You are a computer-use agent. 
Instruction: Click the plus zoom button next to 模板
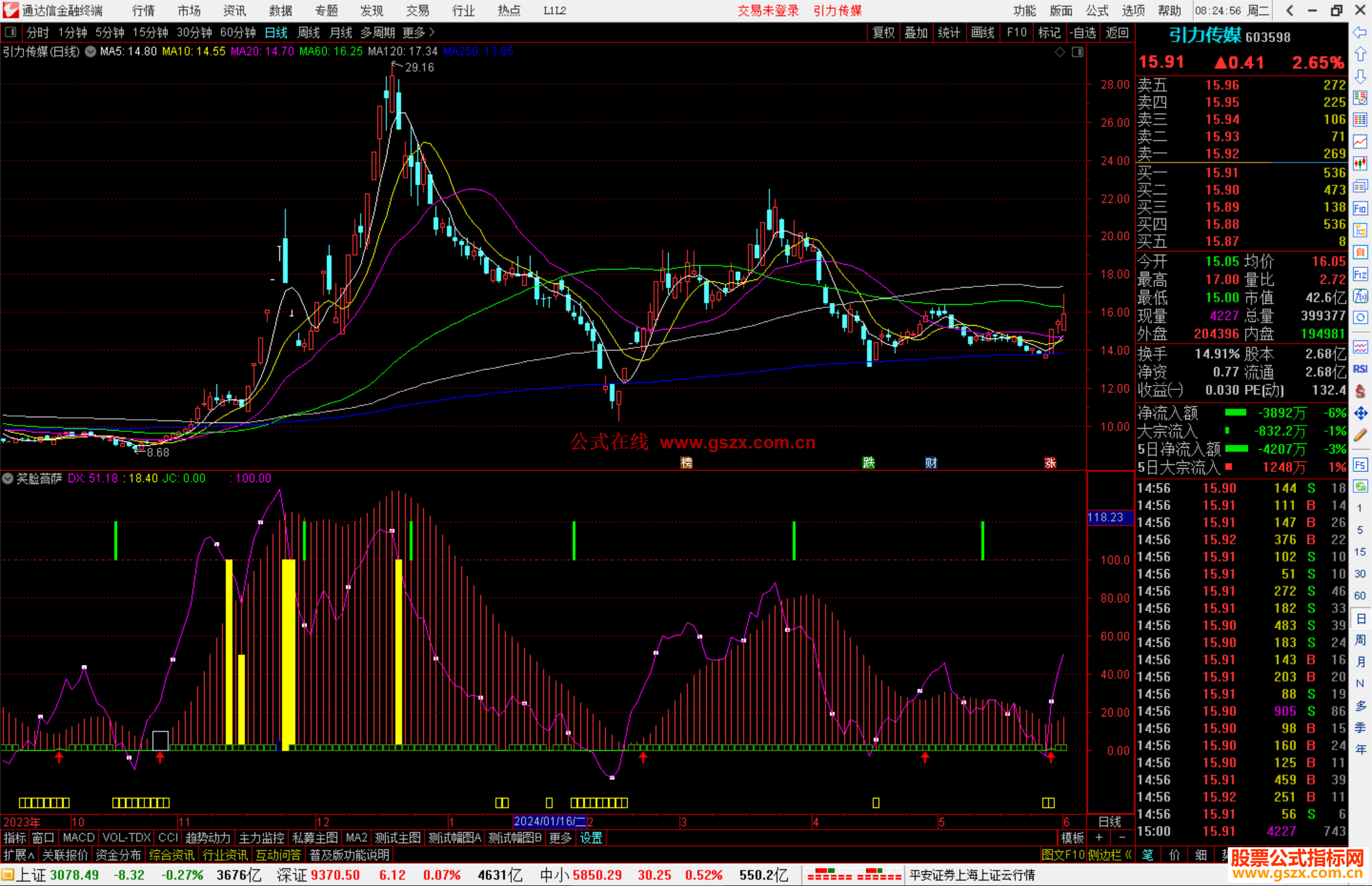pyautogui.click(x=1100, y=838)
